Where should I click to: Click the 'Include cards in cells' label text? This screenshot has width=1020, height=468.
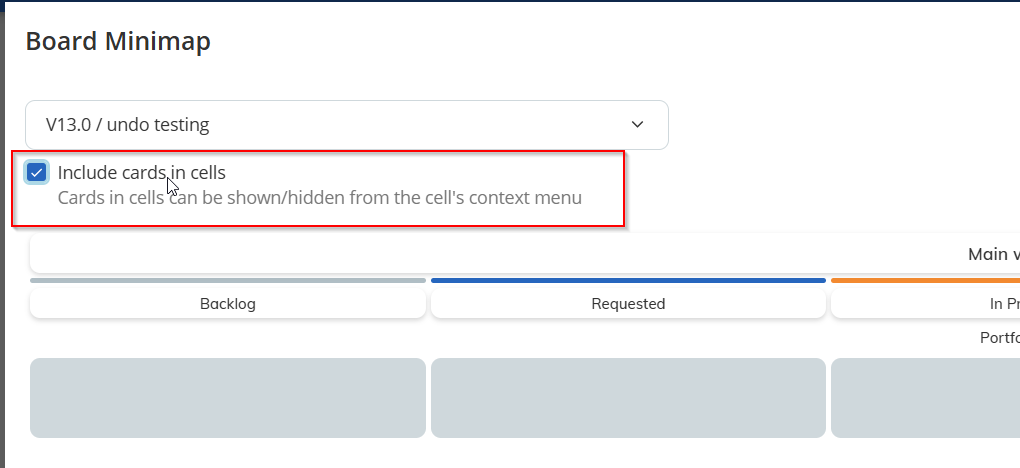point(141,172)
